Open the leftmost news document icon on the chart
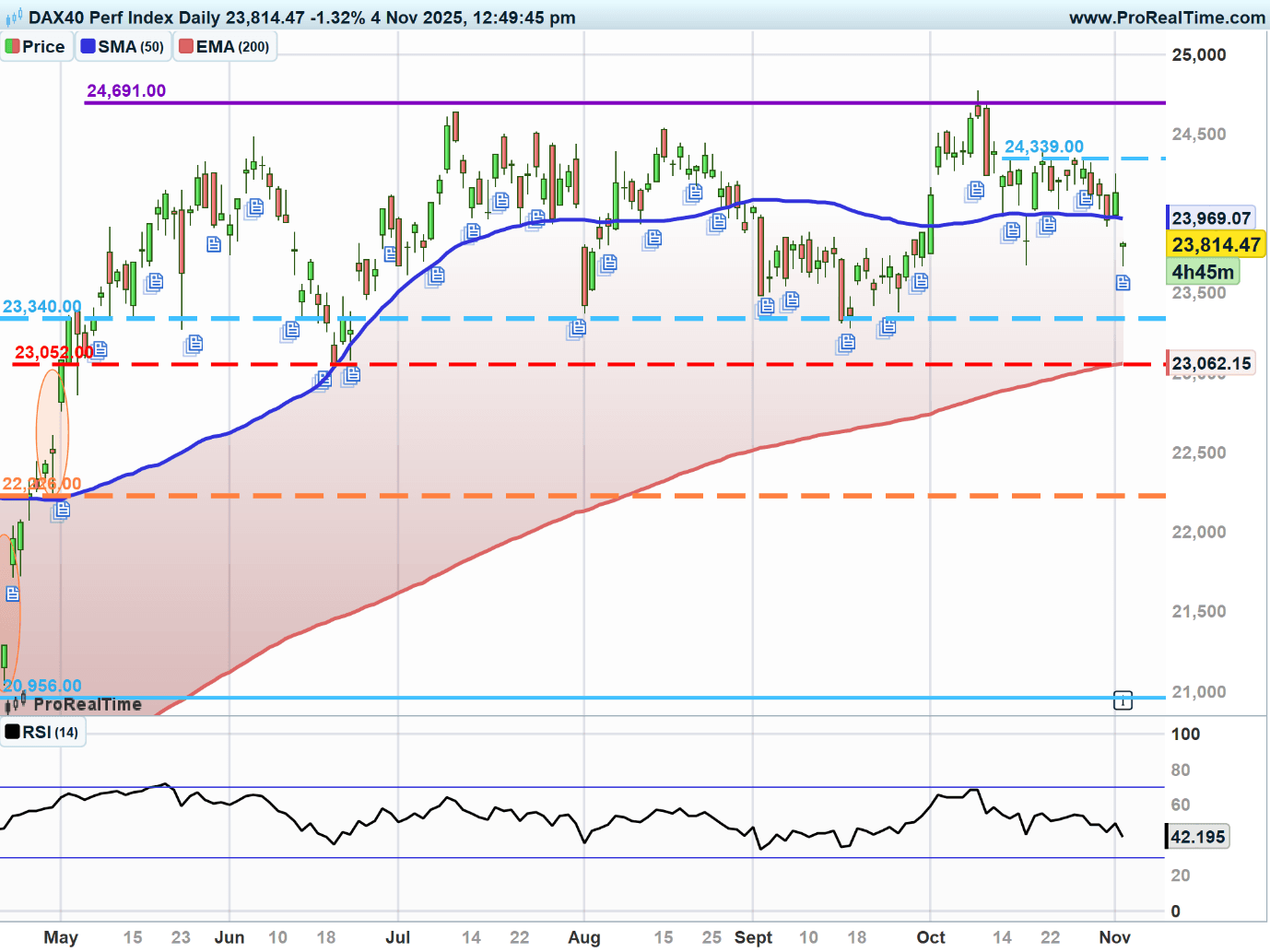Viewport: 1270px width, 952px height. coord(12,594)
